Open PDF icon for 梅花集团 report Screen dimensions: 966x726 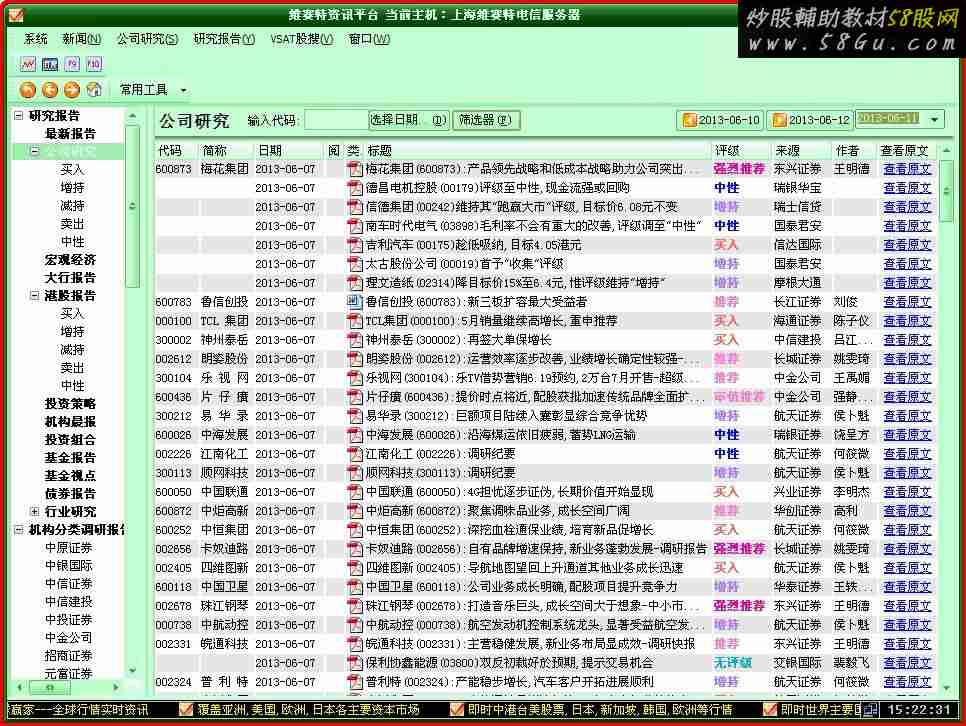pyautogui.click(x=355, y=169)
